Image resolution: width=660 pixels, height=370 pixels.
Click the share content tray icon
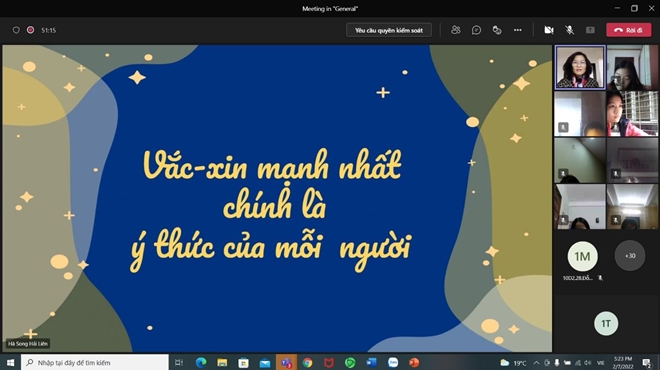pos(590,30)
